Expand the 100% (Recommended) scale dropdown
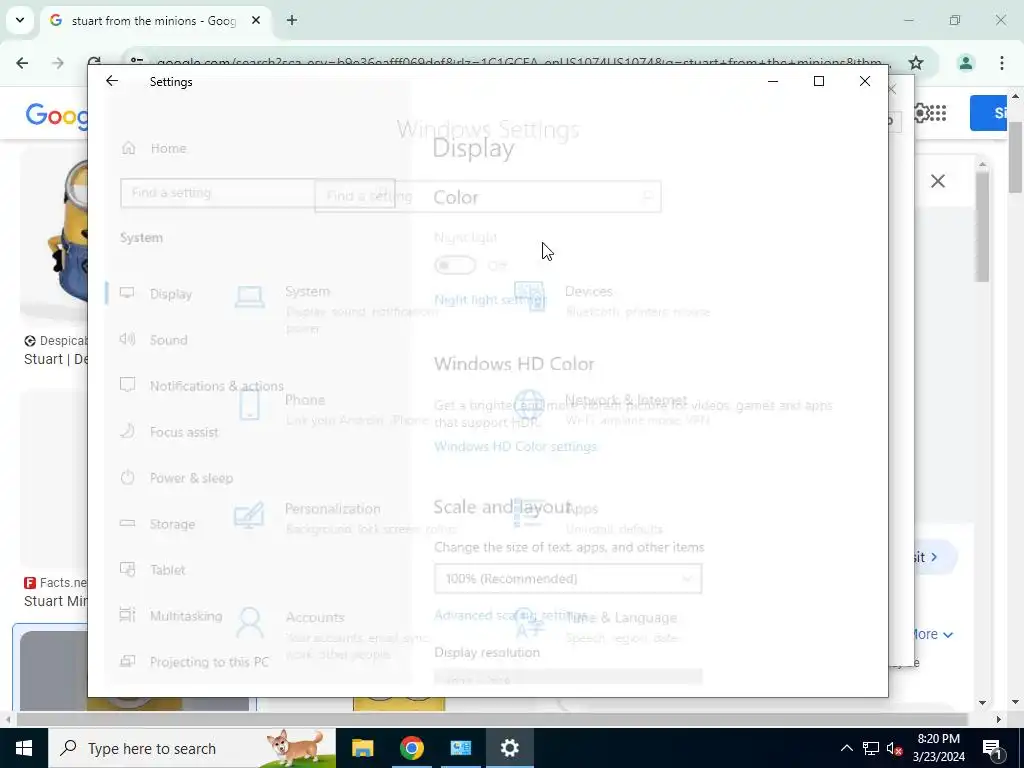Viewport: 1024px width, 768px height. pos(568,579)
